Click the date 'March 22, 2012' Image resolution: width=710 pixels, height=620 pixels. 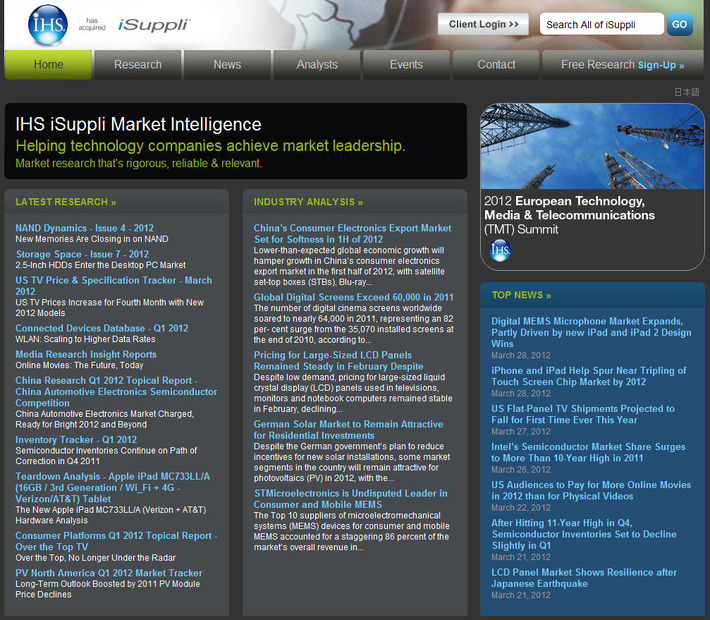pos(521,508)
